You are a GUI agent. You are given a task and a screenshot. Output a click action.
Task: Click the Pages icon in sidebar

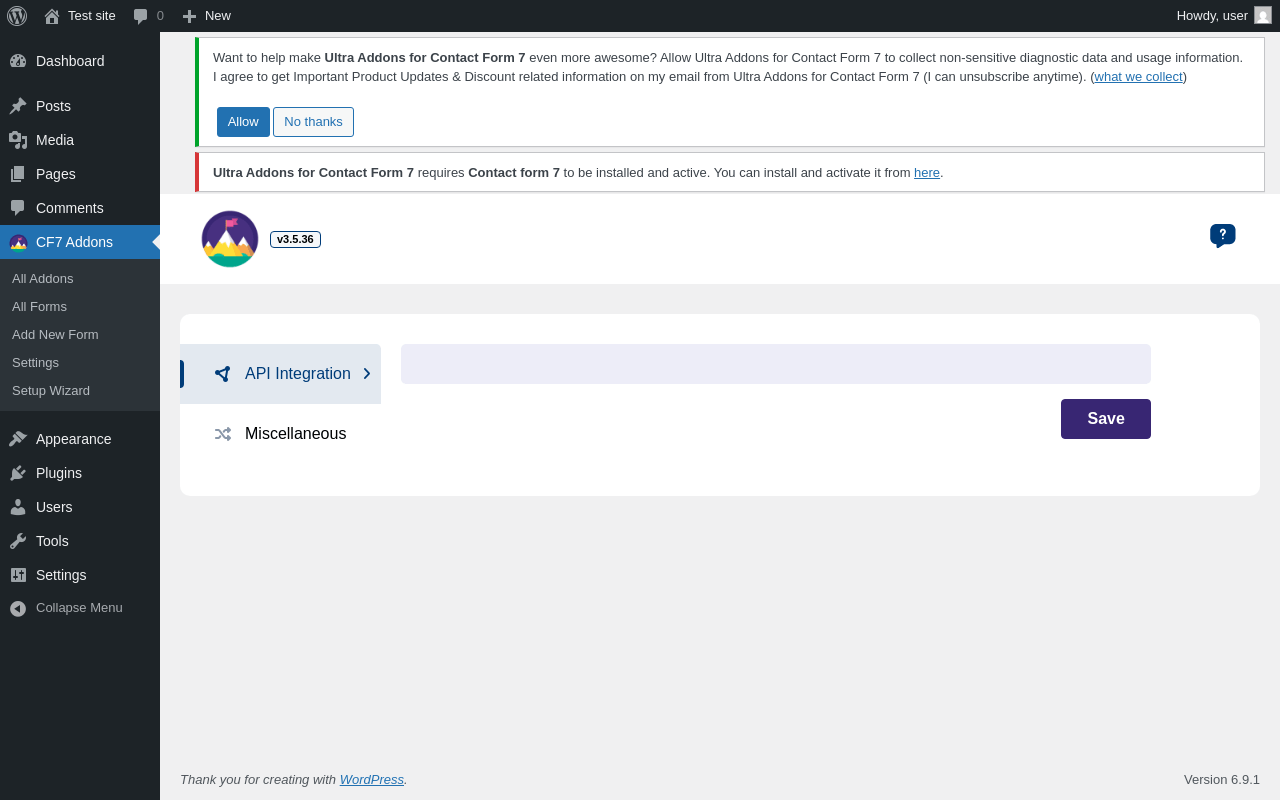point(18,174)
